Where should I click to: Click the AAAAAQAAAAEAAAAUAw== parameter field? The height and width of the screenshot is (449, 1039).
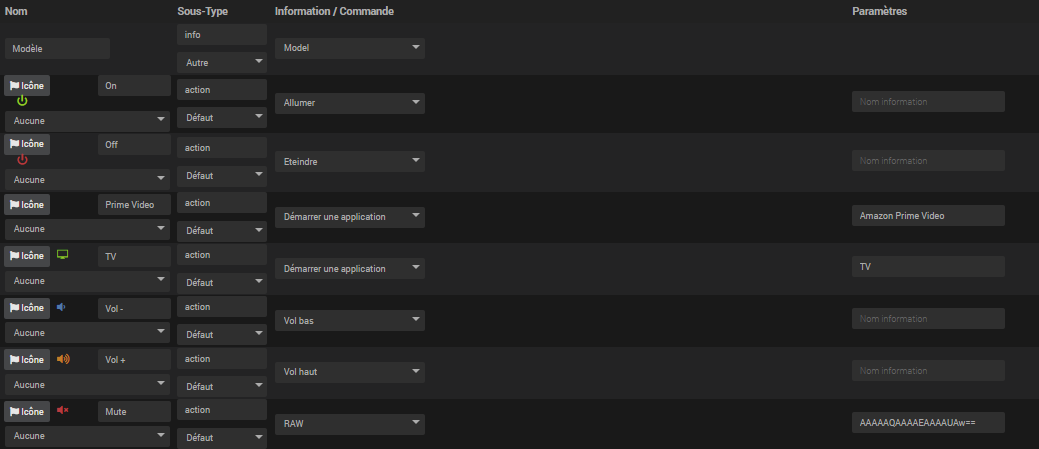pos(928,423)
